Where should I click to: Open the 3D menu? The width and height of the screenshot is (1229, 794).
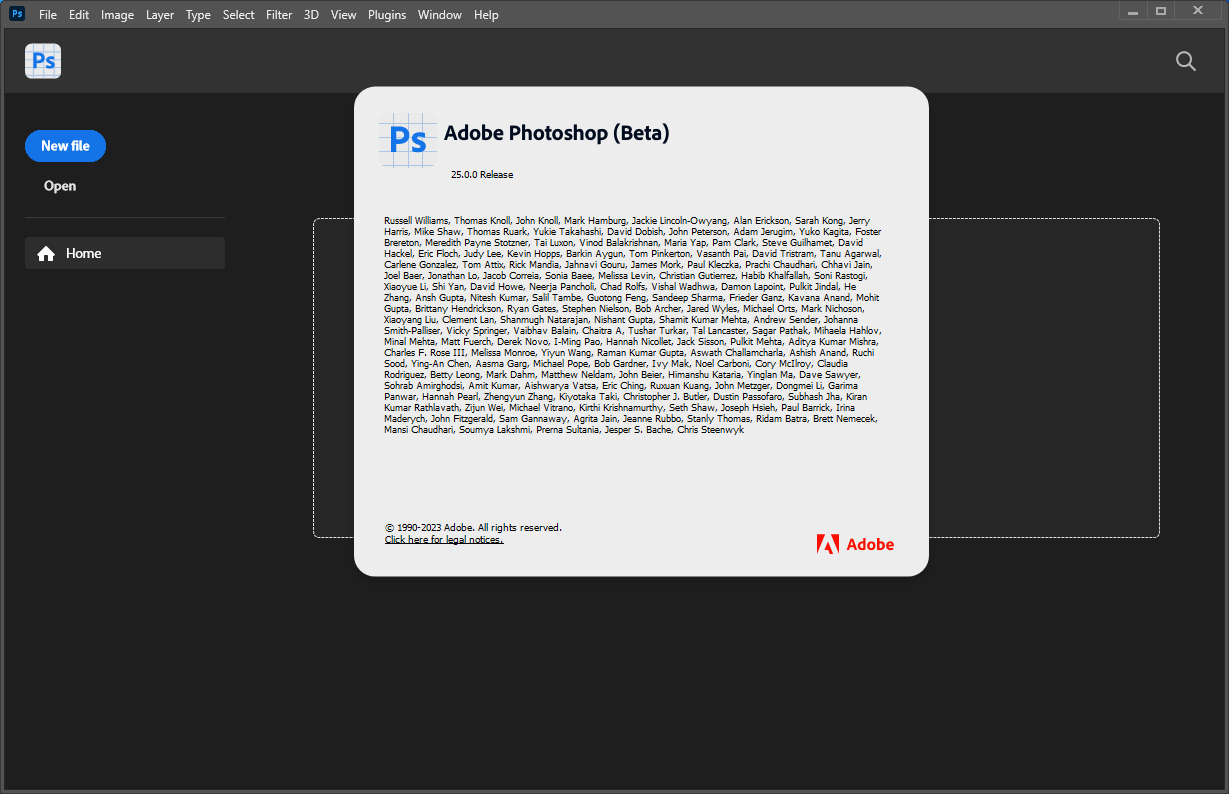pyautogui.click(x=311, y=15)
